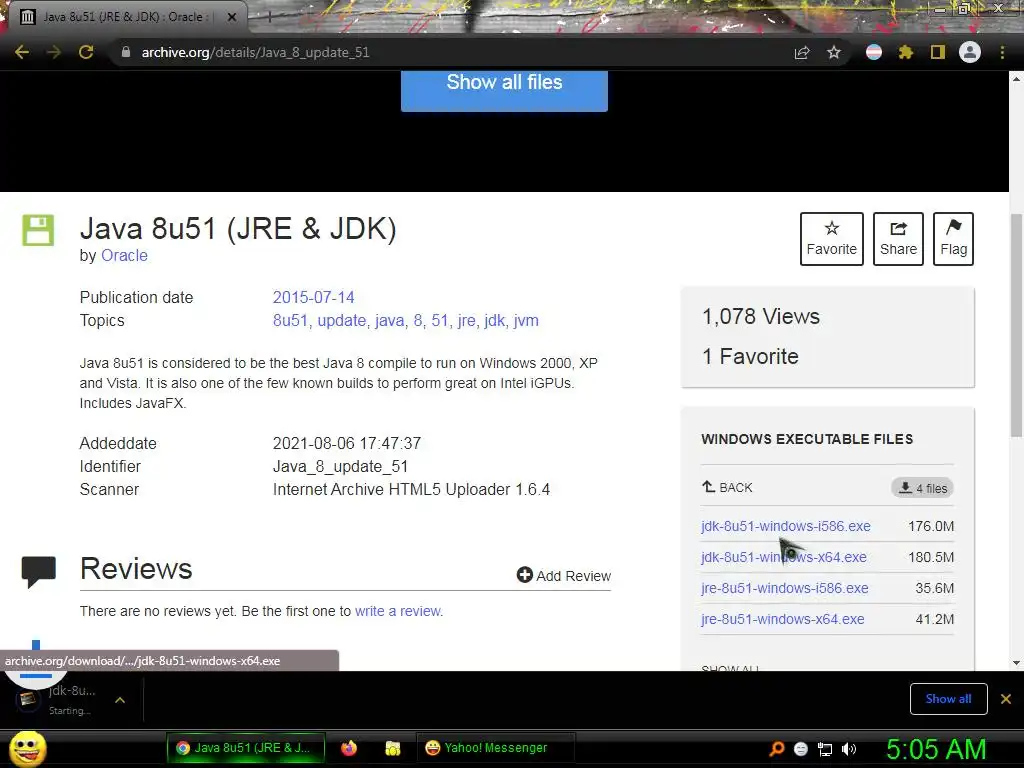This screenshot has width=1024, height=768.
Task: Go back with the browser back arrow
Action: pyautogui.click(x=22, y=52)
